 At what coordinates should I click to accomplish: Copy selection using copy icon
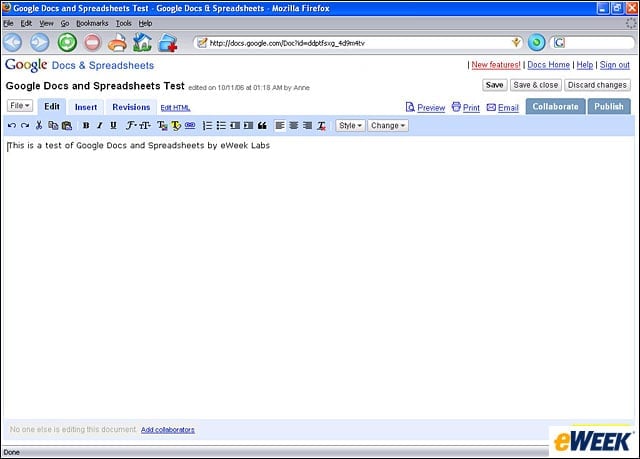53,126
